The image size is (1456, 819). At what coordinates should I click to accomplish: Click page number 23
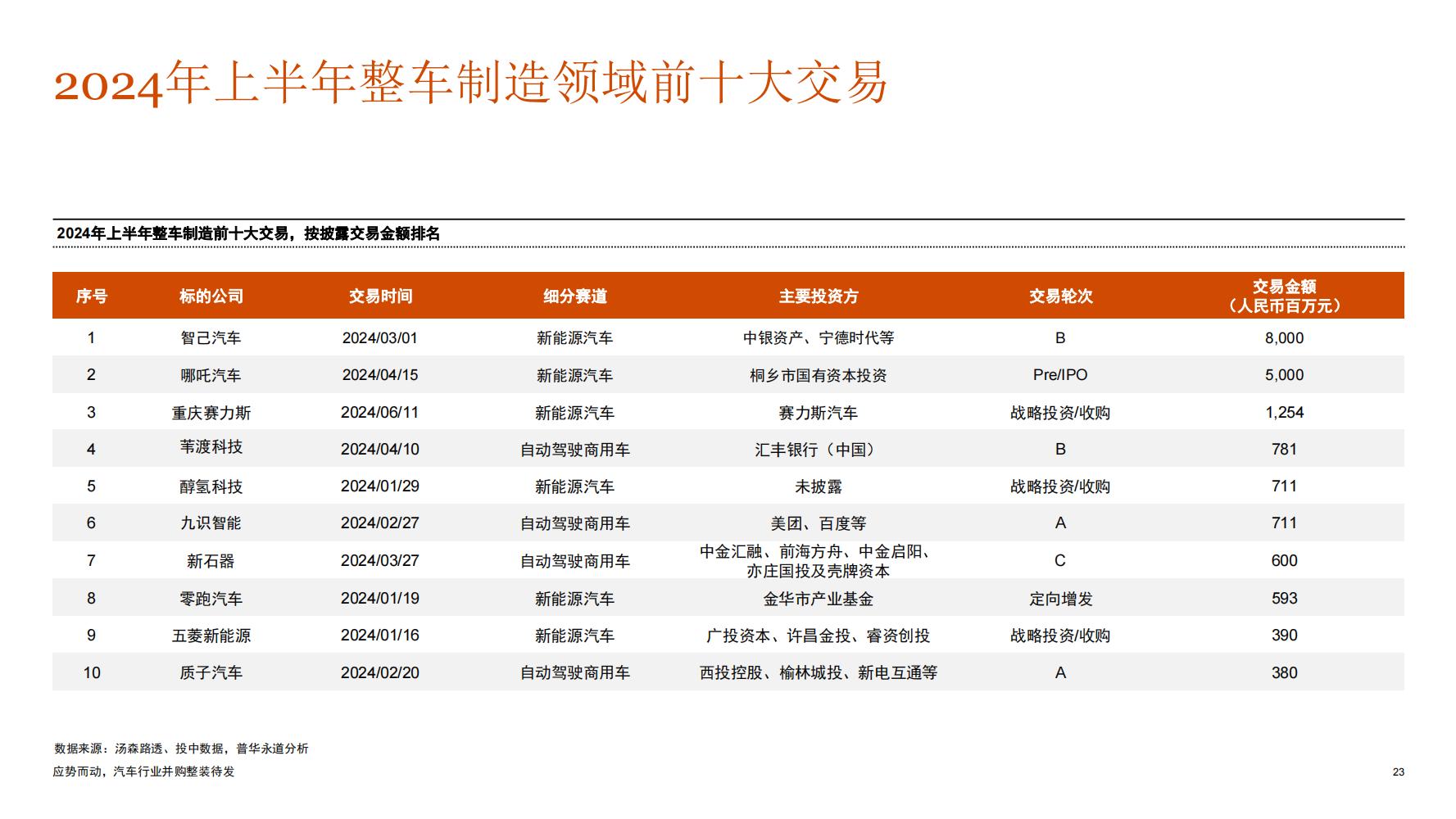click(x=1398, y=771)
